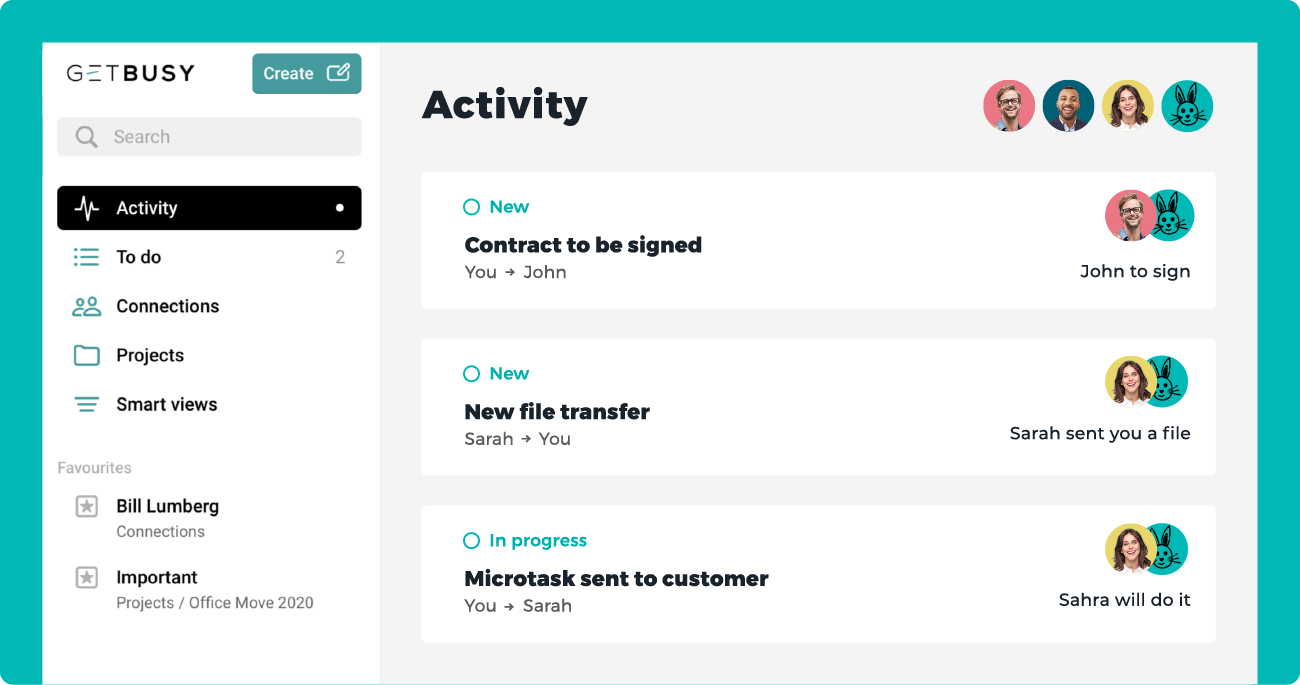Click the star icon beside Bill Lumberg
1300x685 pixels.
85,507
